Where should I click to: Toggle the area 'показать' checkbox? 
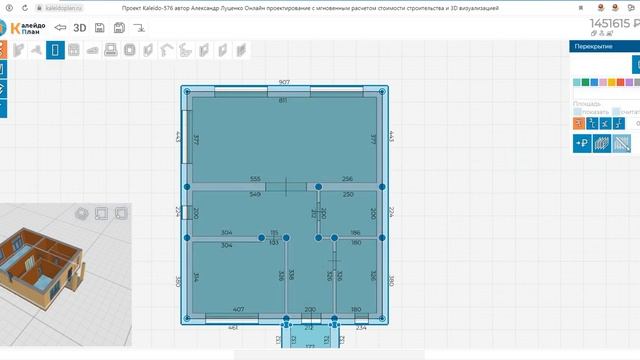(x=577, y=111)
